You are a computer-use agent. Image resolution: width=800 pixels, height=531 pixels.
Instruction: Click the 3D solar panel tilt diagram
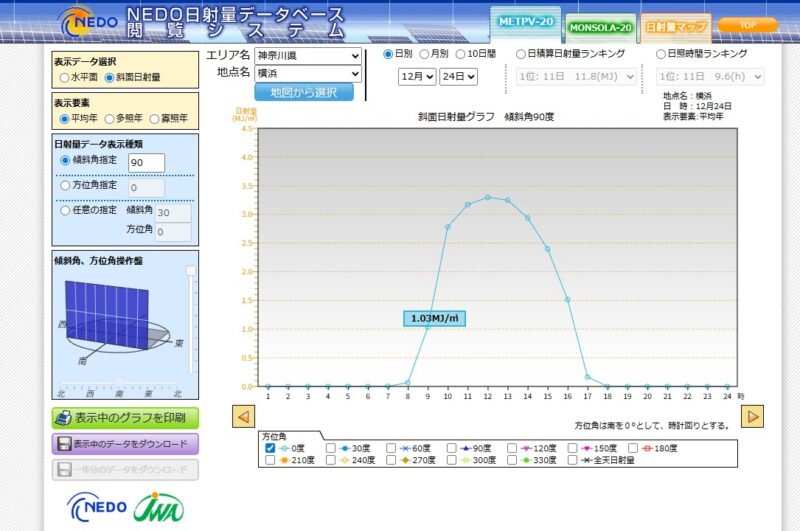pos(115,320)
